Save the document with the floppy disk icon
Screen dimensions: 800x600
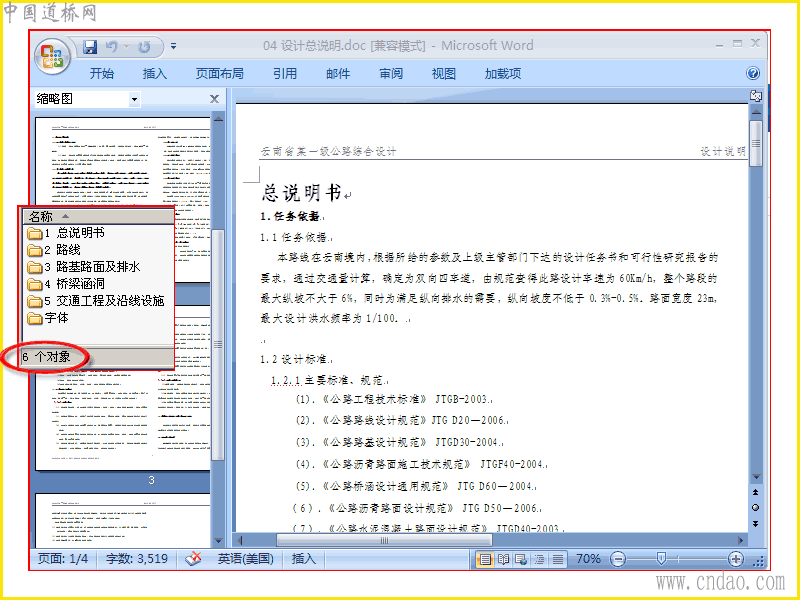click(90, 47)
